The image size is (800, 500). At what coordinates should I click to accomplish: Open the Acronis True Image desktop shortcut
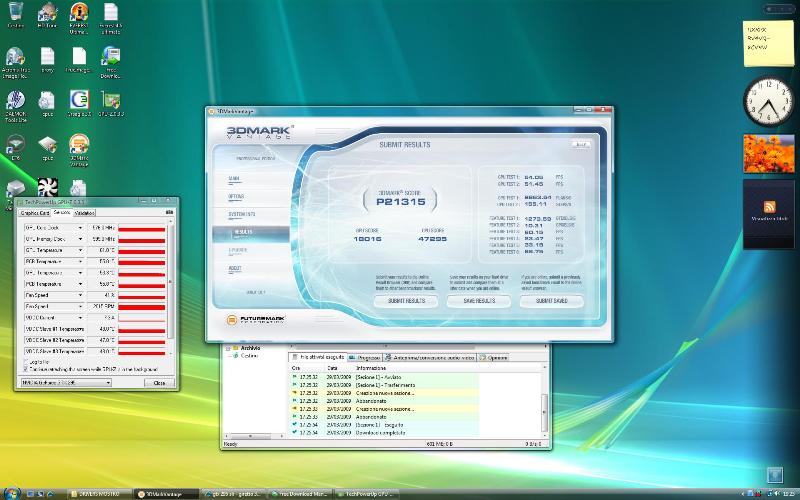[16, 62]
